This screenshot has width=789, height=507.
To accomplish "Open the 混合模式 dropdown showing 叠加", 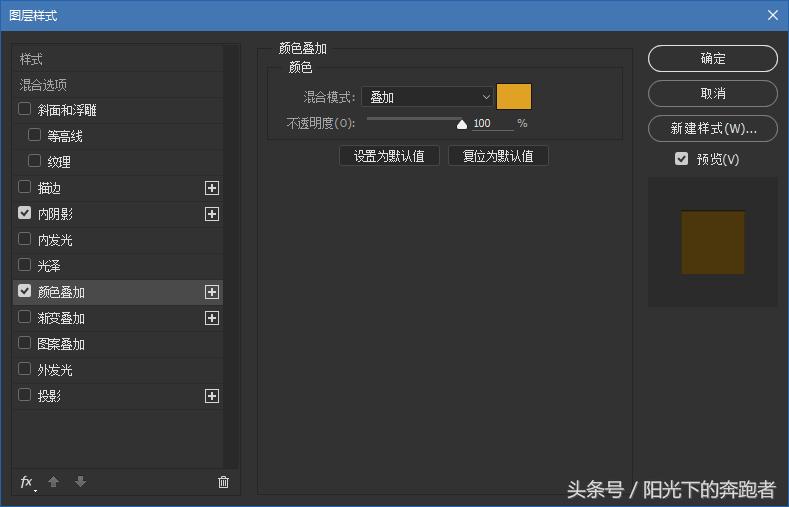I will 427,97.
